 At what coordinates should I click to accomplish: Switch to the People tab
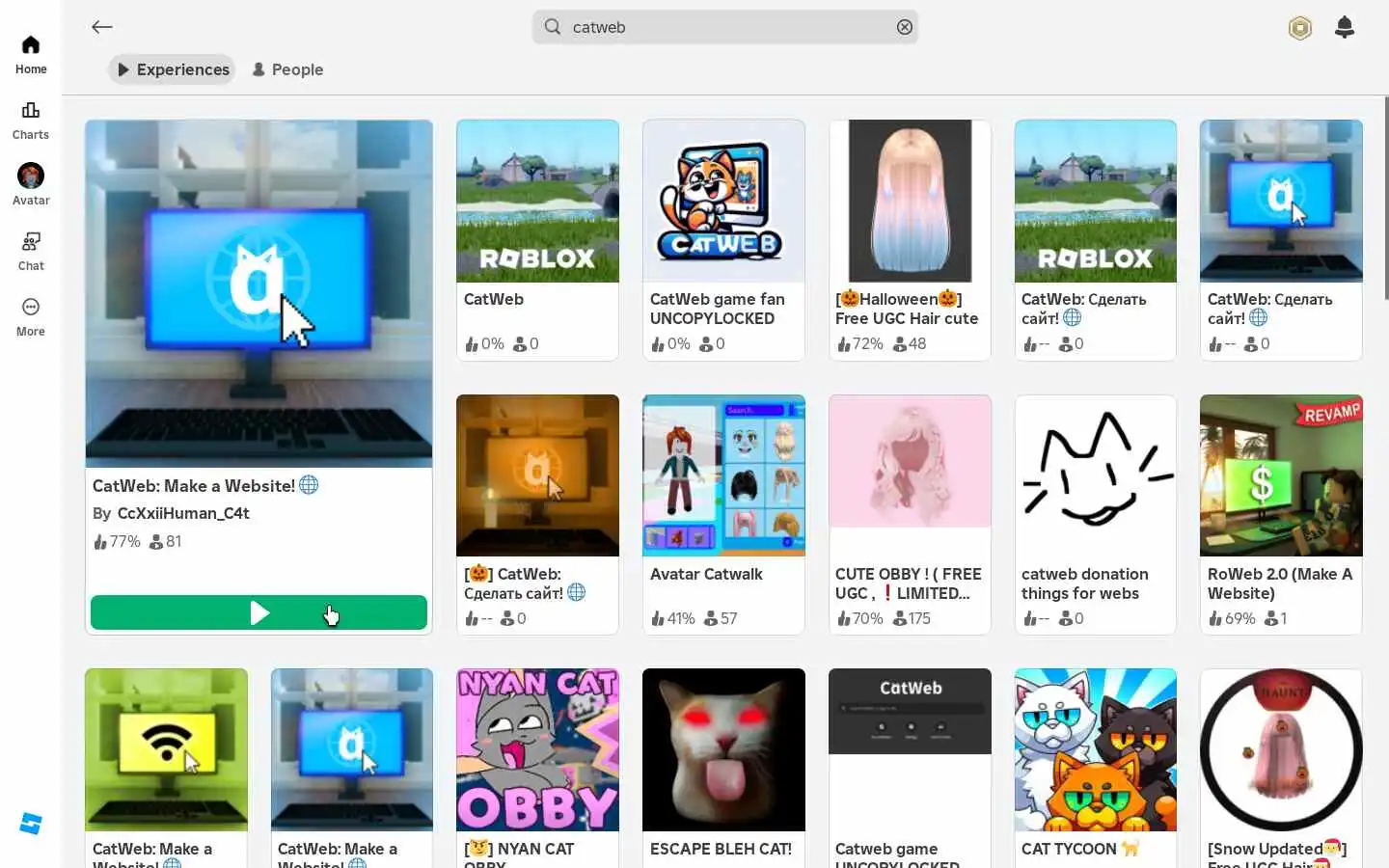(x=287, y=69)
